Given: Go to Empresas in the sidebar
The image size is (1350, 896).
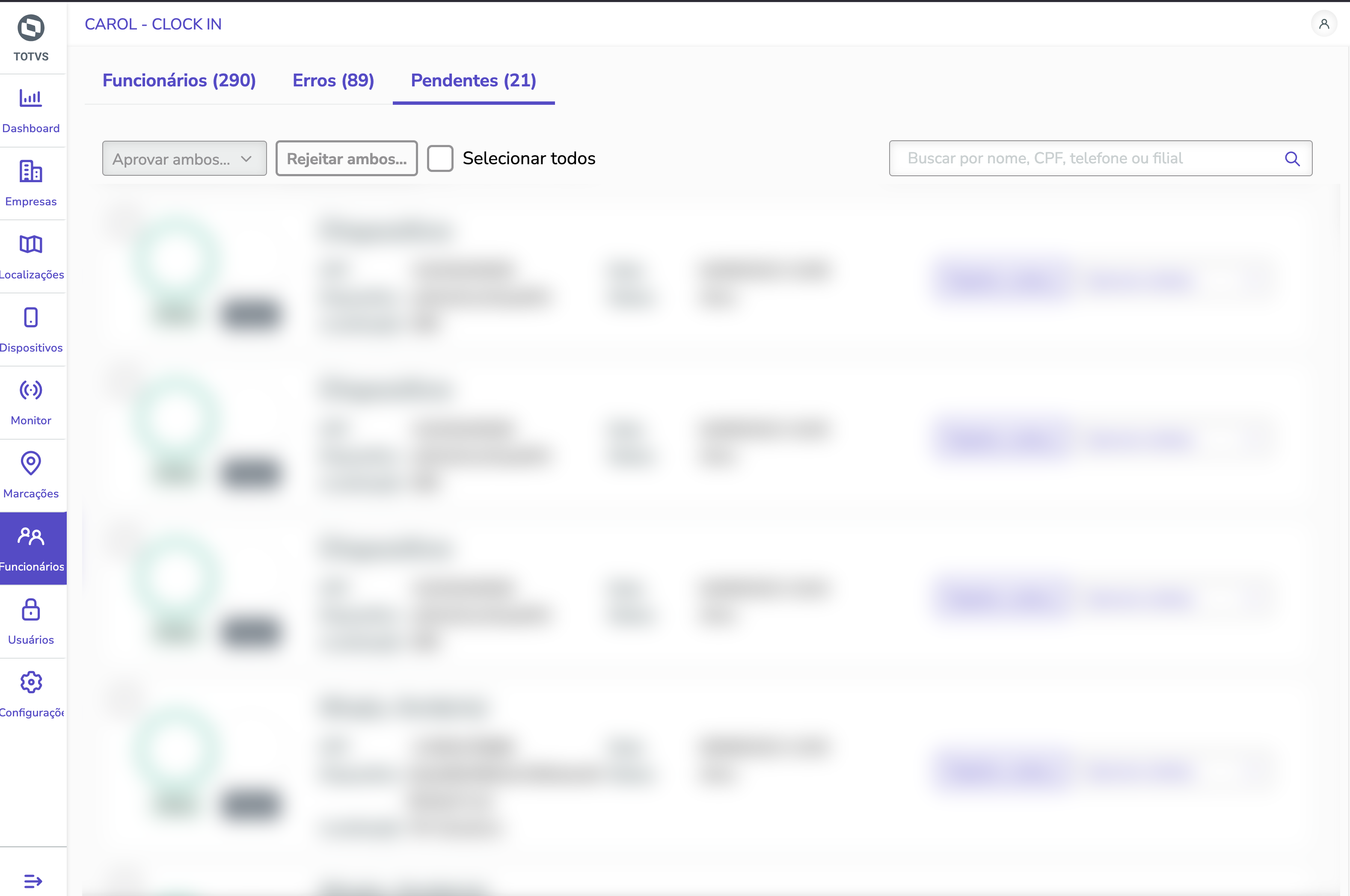Looking at the screenshot, I should 31,172.
